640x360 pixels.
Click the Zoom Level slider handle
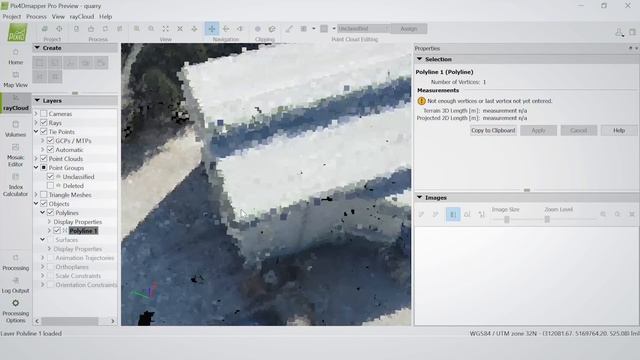[547, 220]
